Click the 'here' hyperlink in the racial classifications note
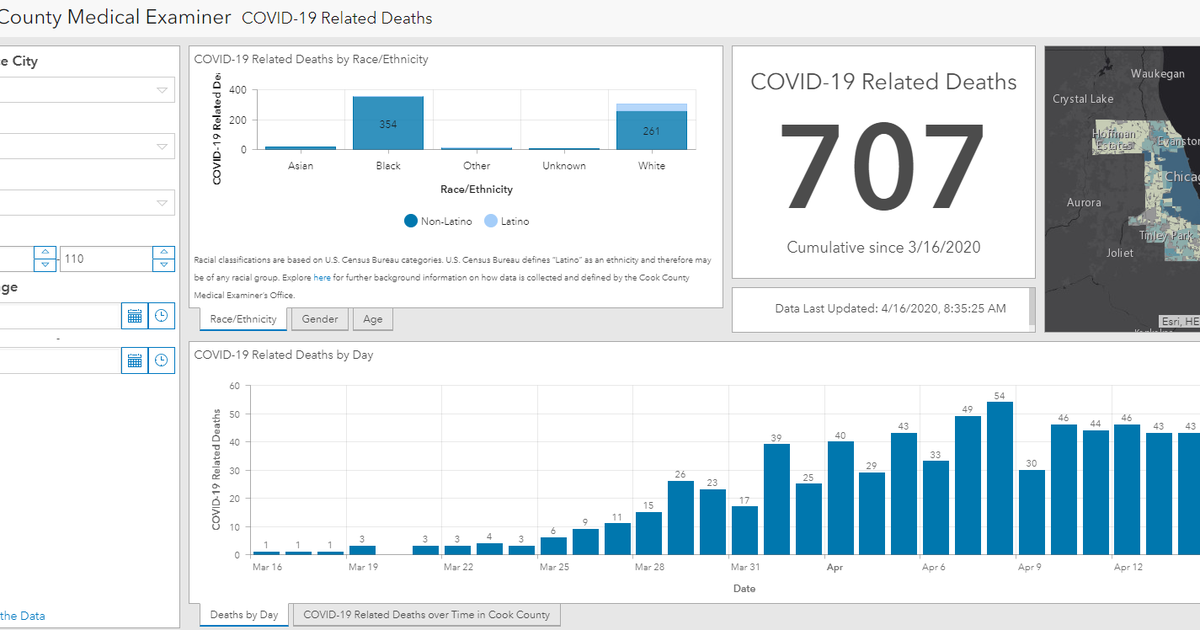 (x=320, y=277)
